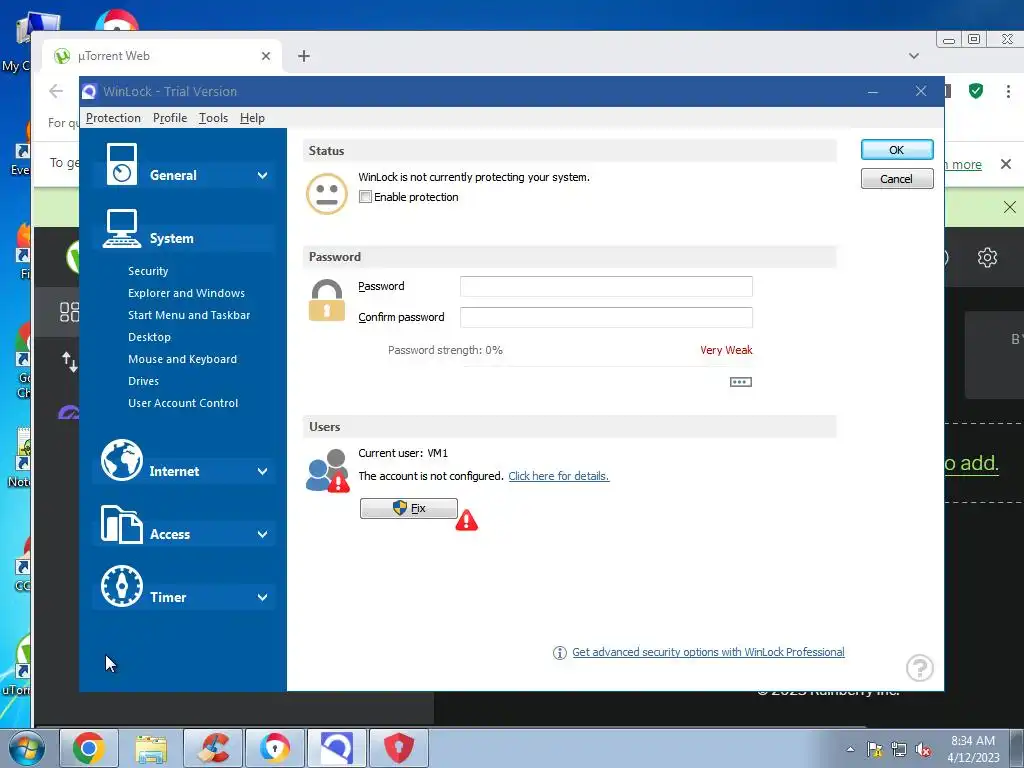Click the round help question-mark icon
Screen dimensions: 1024x768
(920, 668)
